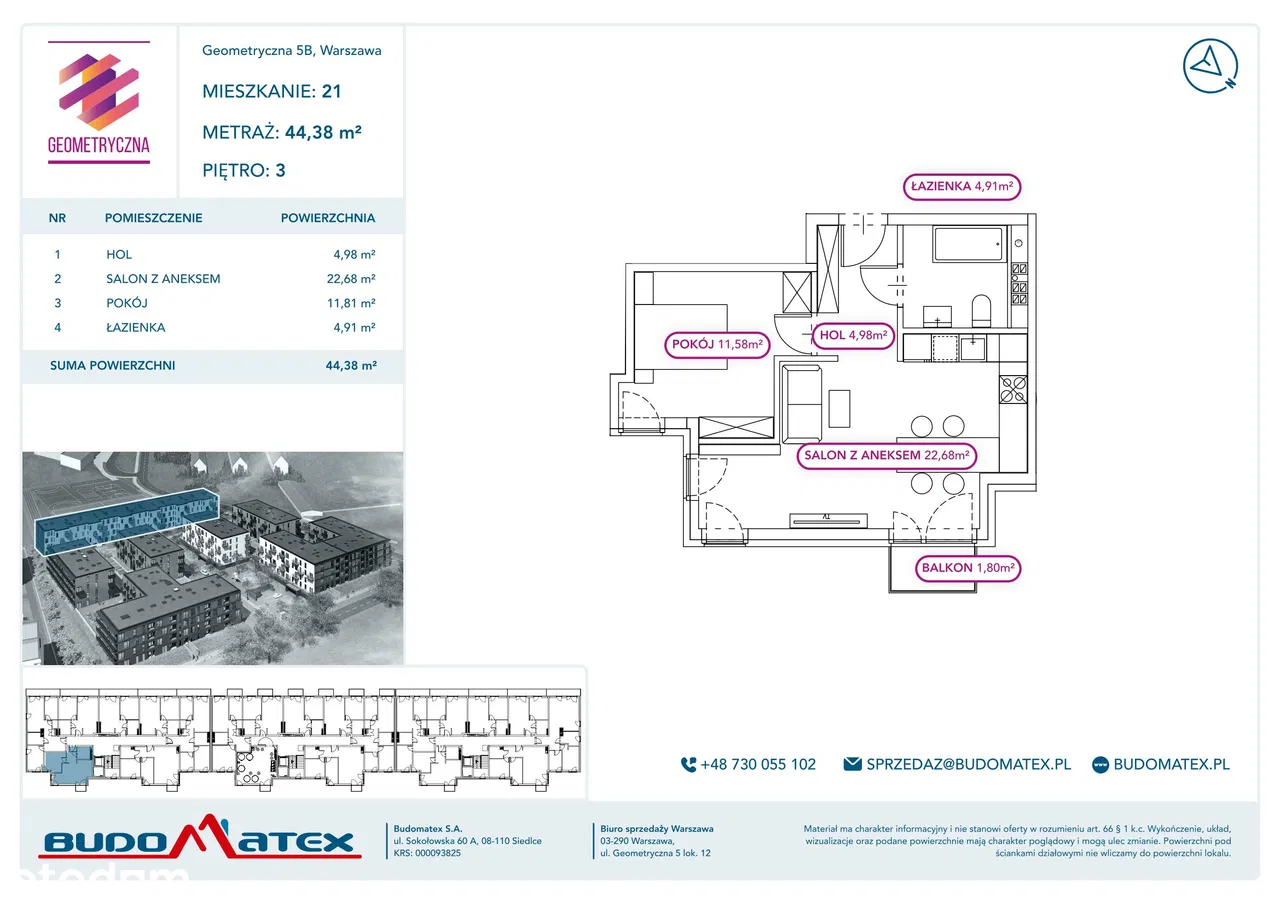Image resolution: width=1280 pixels, height=905 pixels.
Task: Select the BALKON 1,80m² label
Action: [967, 568]
